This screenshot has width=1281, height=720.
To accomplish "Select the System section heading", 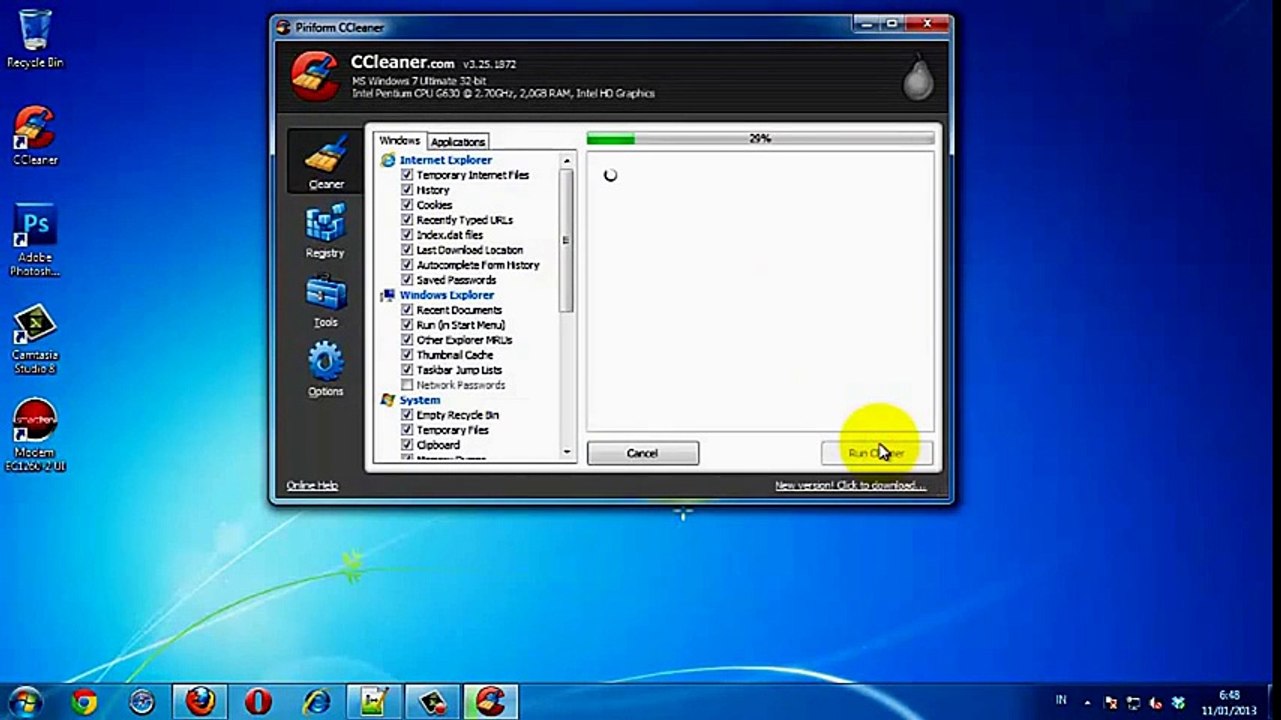I will point(420,400).
